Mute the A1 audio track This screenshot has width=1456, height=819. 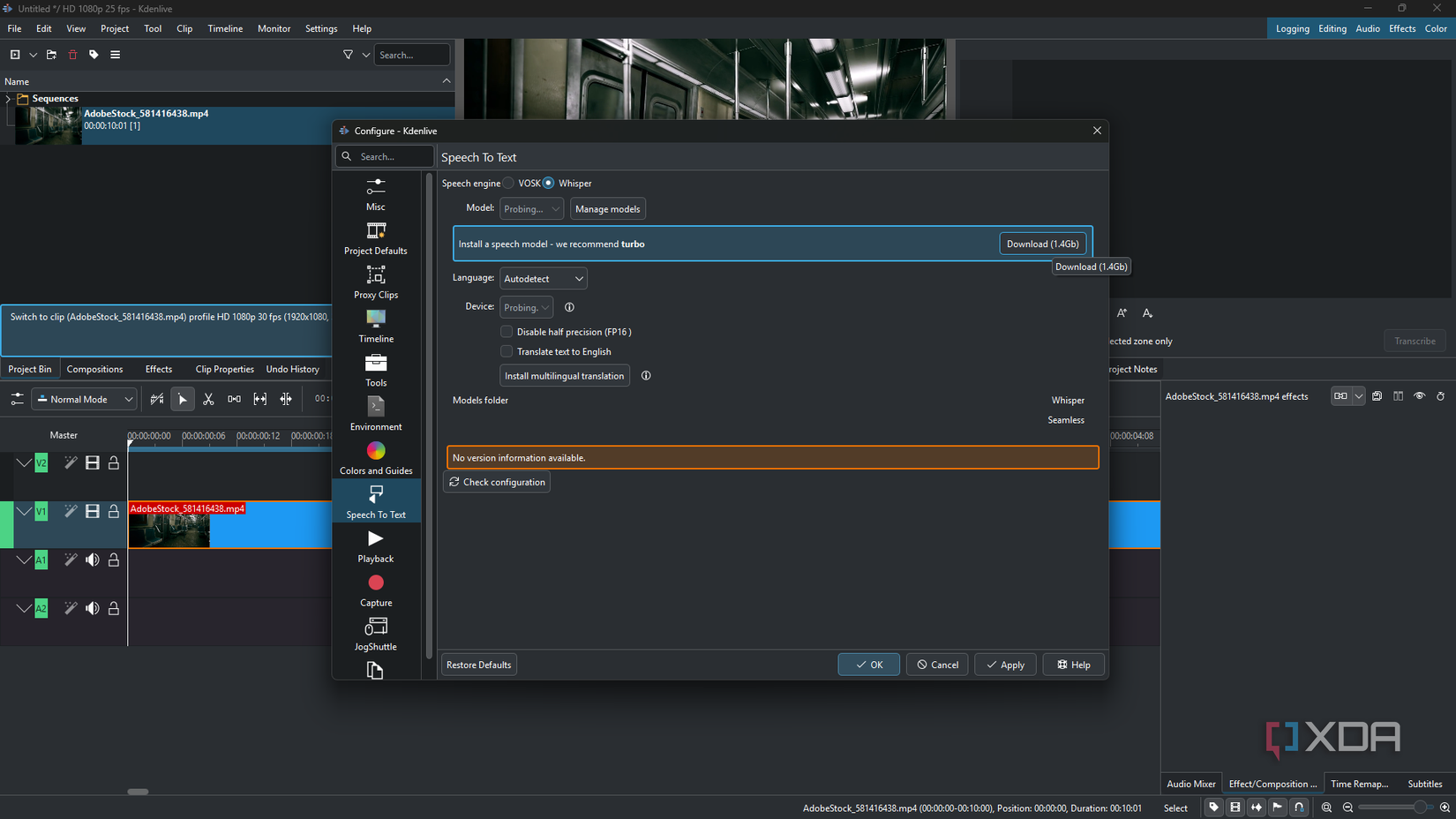pos(93,560)
